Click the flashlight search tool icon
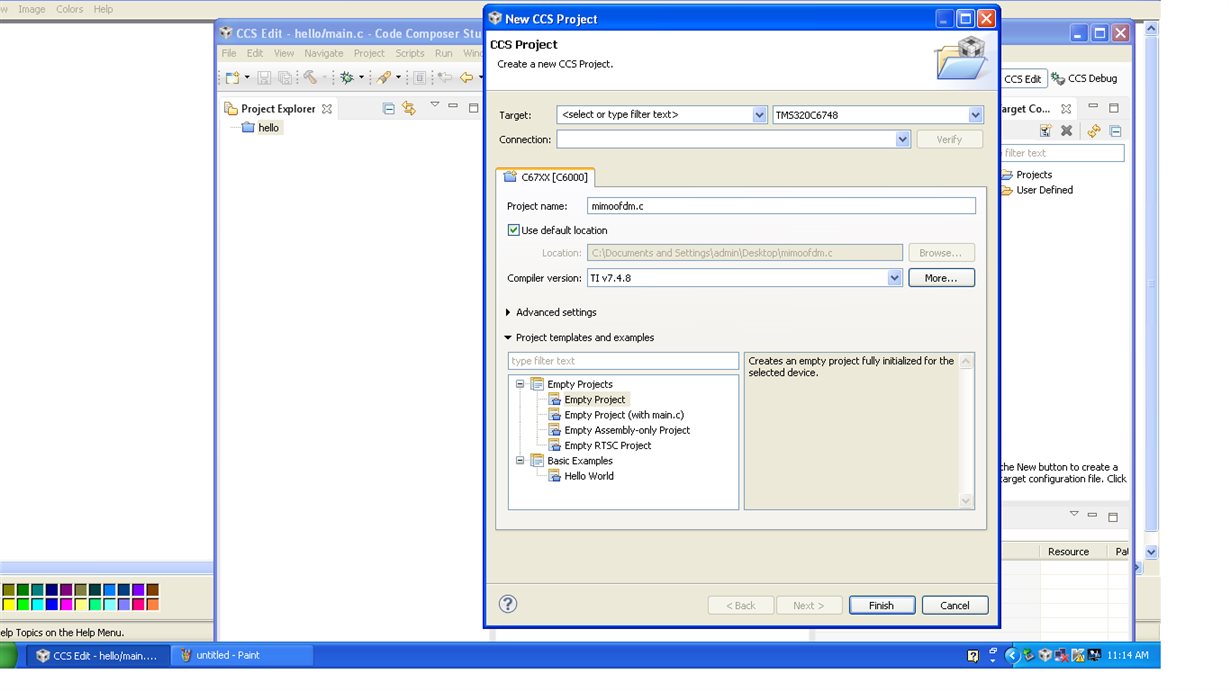 [x=384, y=78]
